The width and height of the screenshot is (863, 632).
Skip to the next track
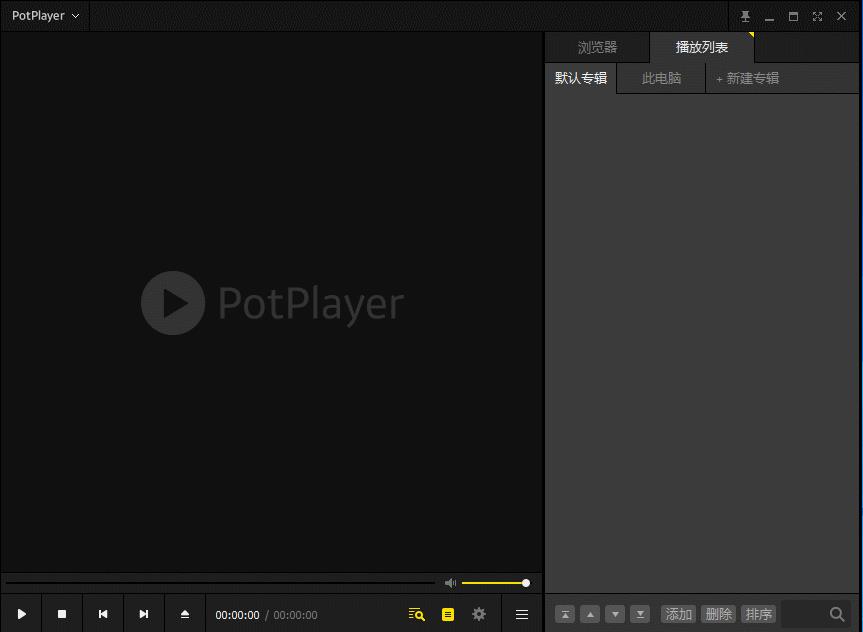point(144,614)
